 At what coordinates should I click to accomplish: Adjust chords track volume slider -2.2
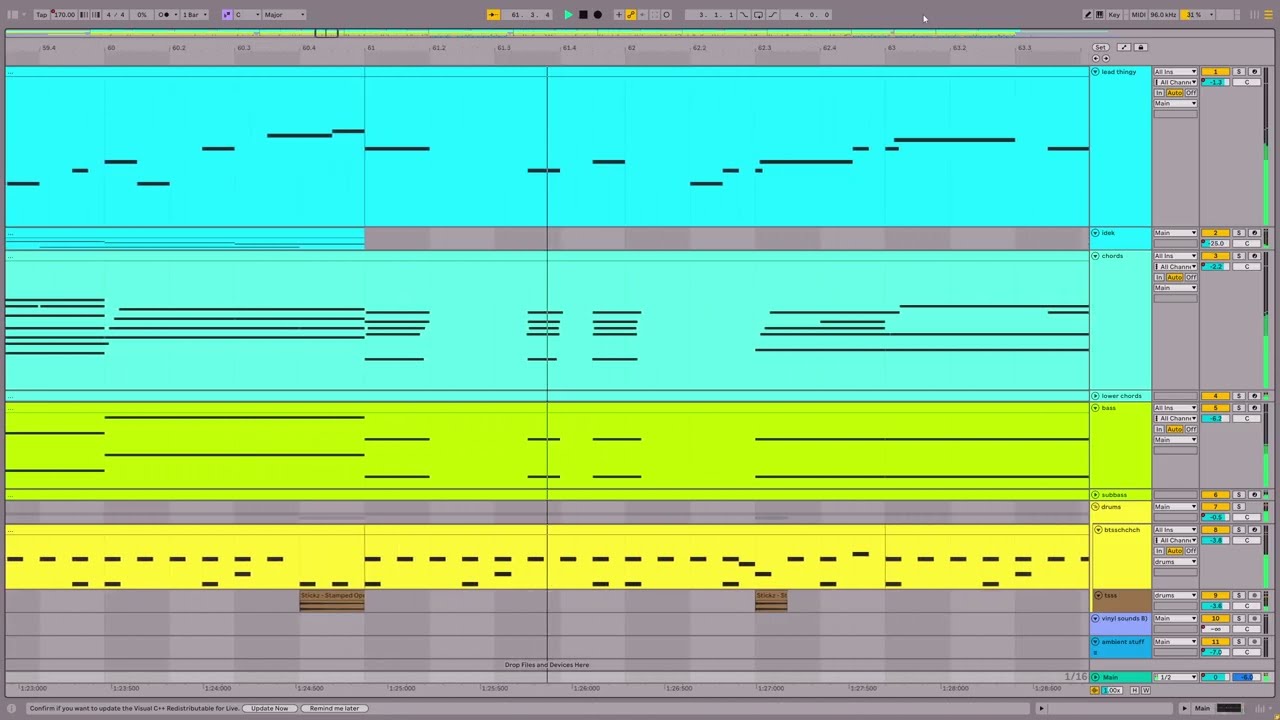coord(1215,267)
